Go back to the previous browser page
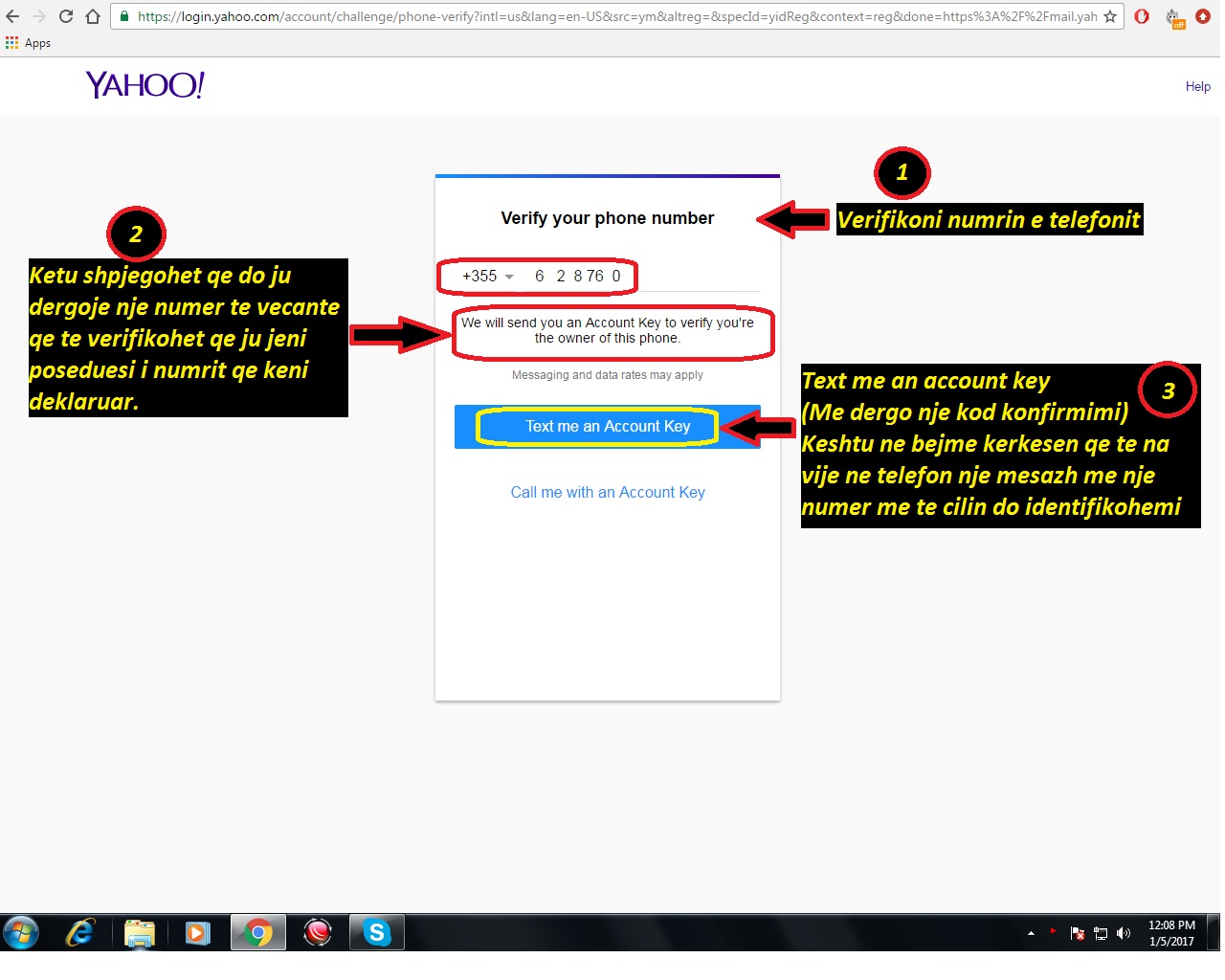This screenshot has width=1225, height=980. [x=12, y=16]
